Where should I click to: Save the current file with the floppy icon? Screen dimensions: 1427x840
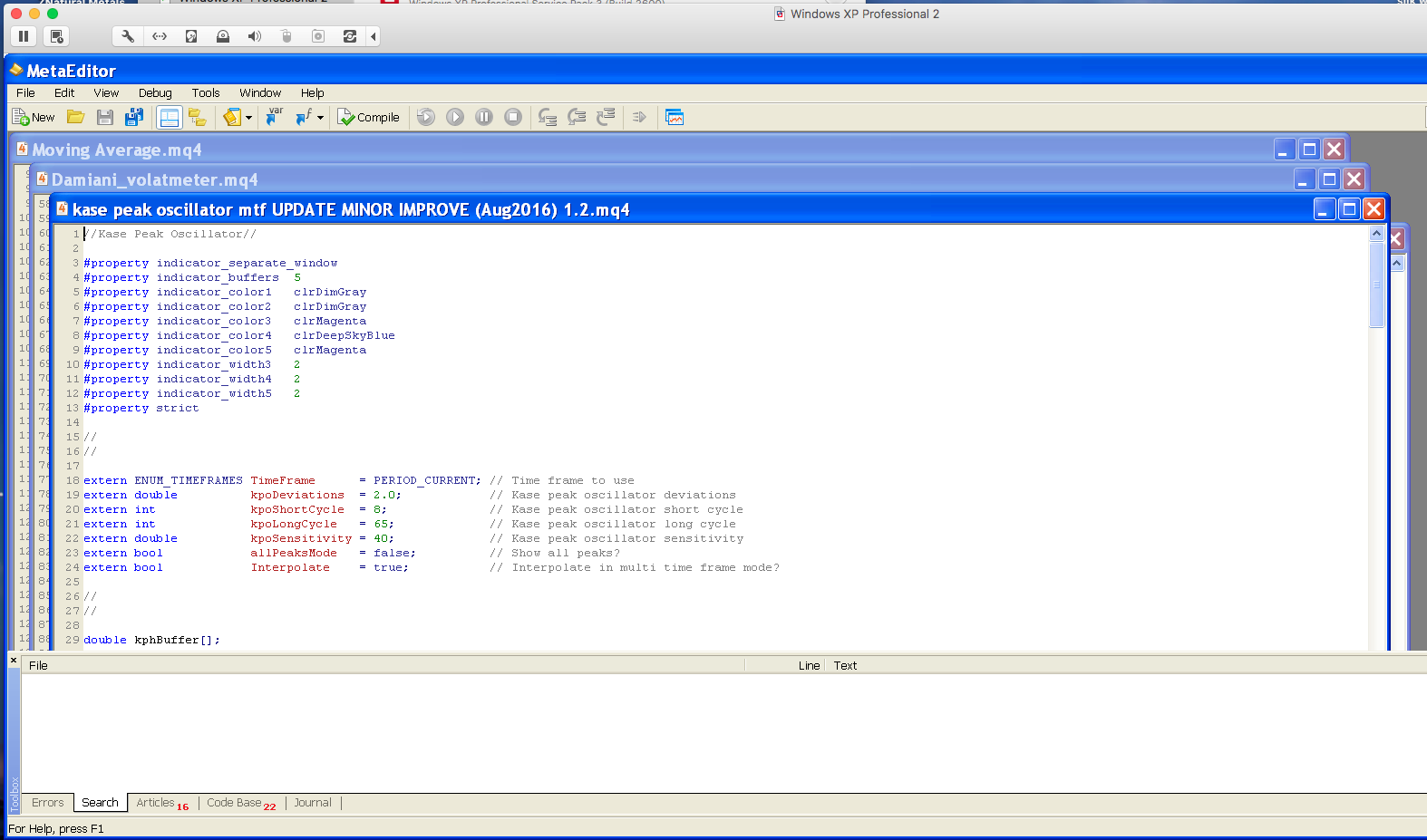105,117
